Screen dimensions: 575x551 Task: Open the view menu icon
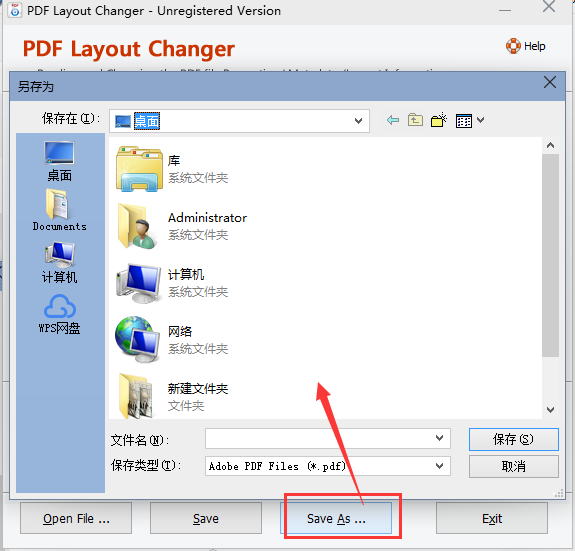point(464,121)
